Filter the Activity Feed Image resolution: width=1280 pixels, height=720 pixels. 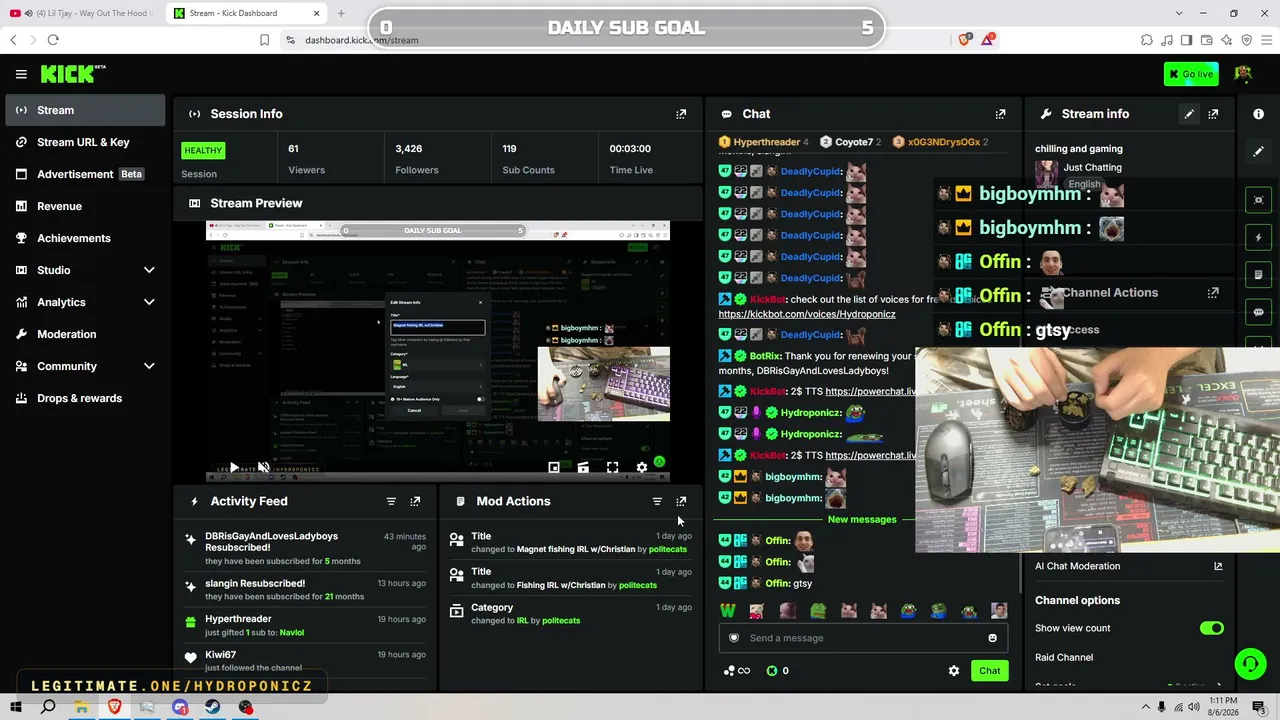tap(391, 501)
